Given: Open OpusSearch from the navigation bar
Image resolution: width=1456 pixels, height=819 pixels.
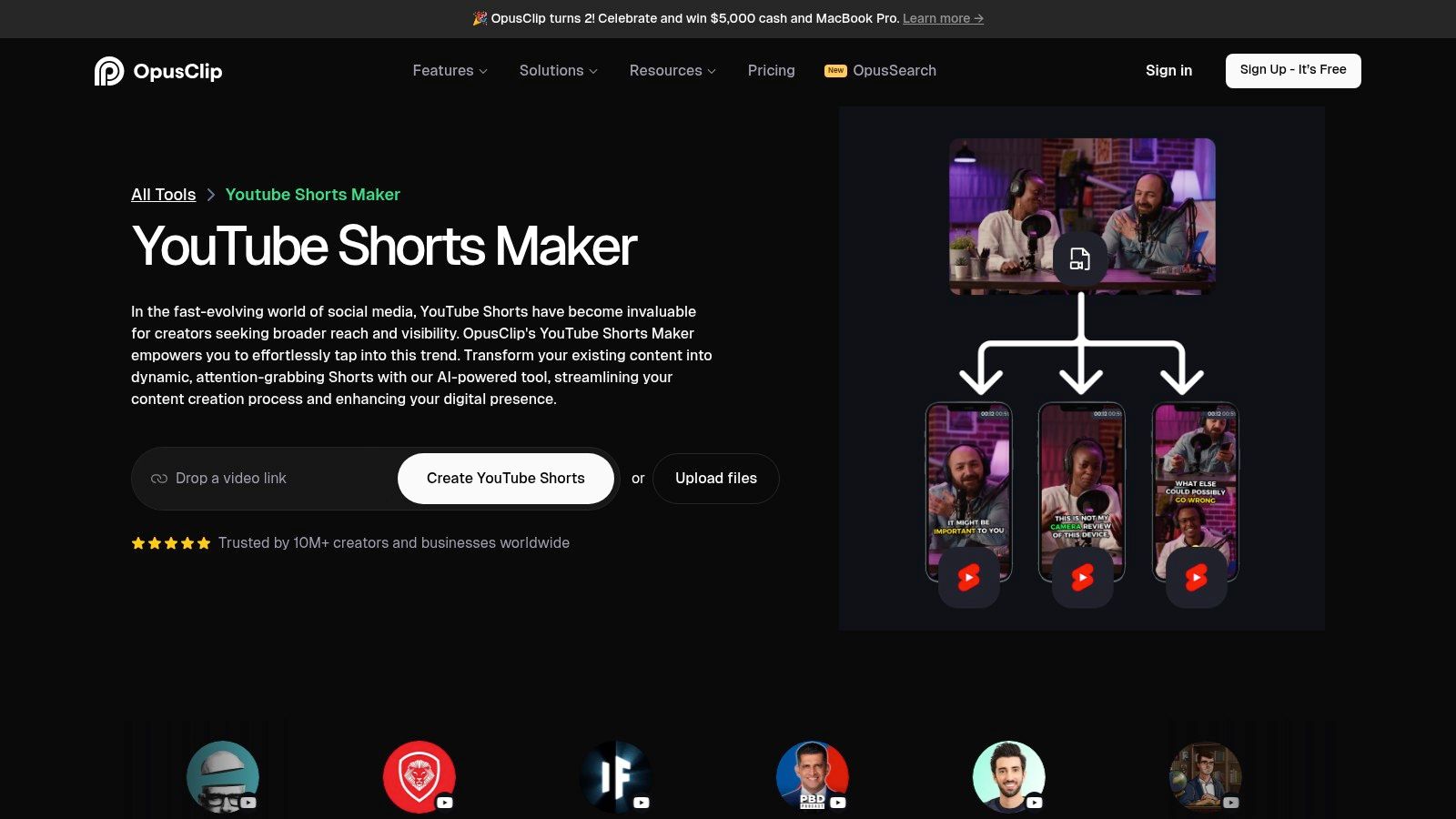Looking at the screenshot, I should click(x=880, y=70).
